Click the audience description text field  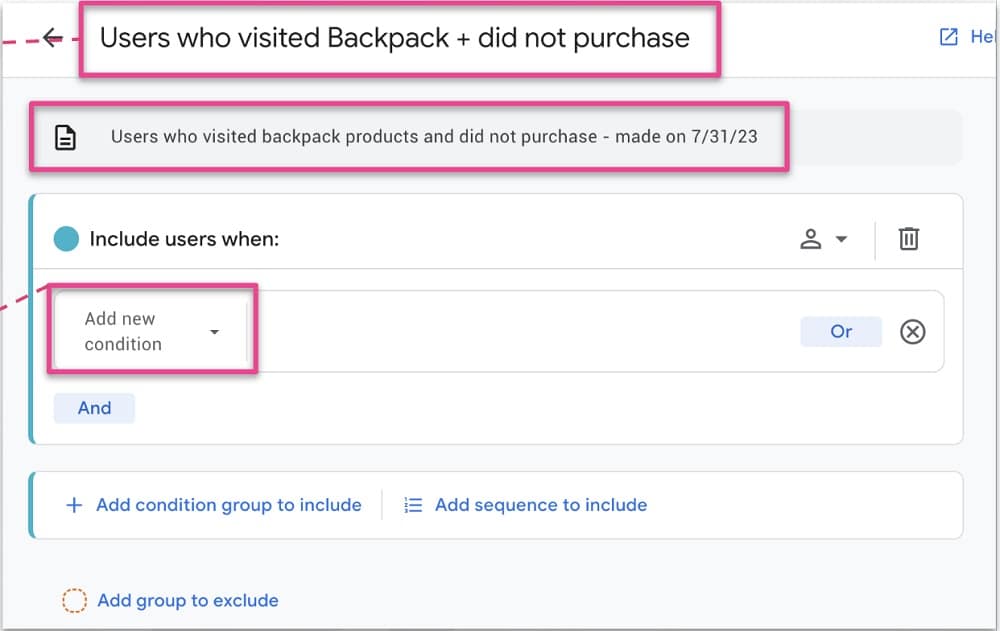[434, 137]
